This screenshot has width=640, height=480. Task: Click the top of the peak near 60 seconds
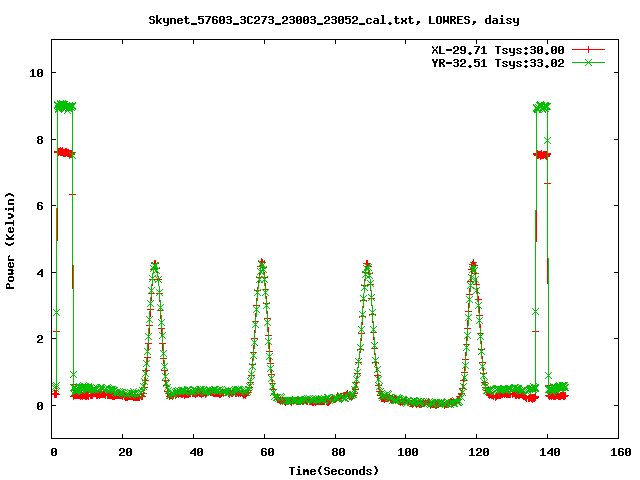click(x=262, y=263)
